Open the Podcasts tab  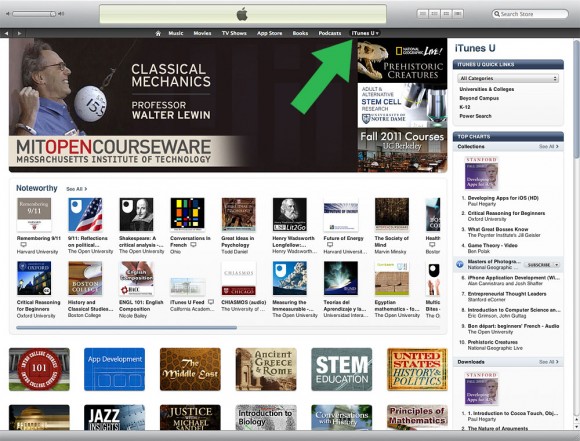click(x=330, y=33)
